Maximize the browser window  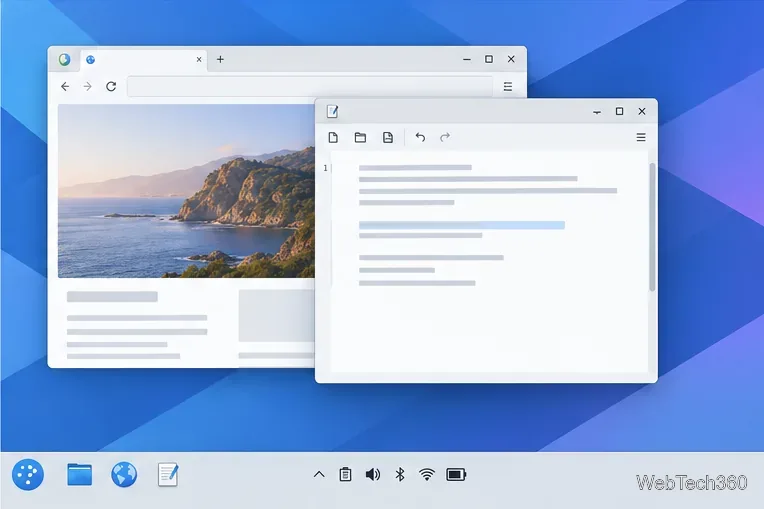[x=489, y=59]
